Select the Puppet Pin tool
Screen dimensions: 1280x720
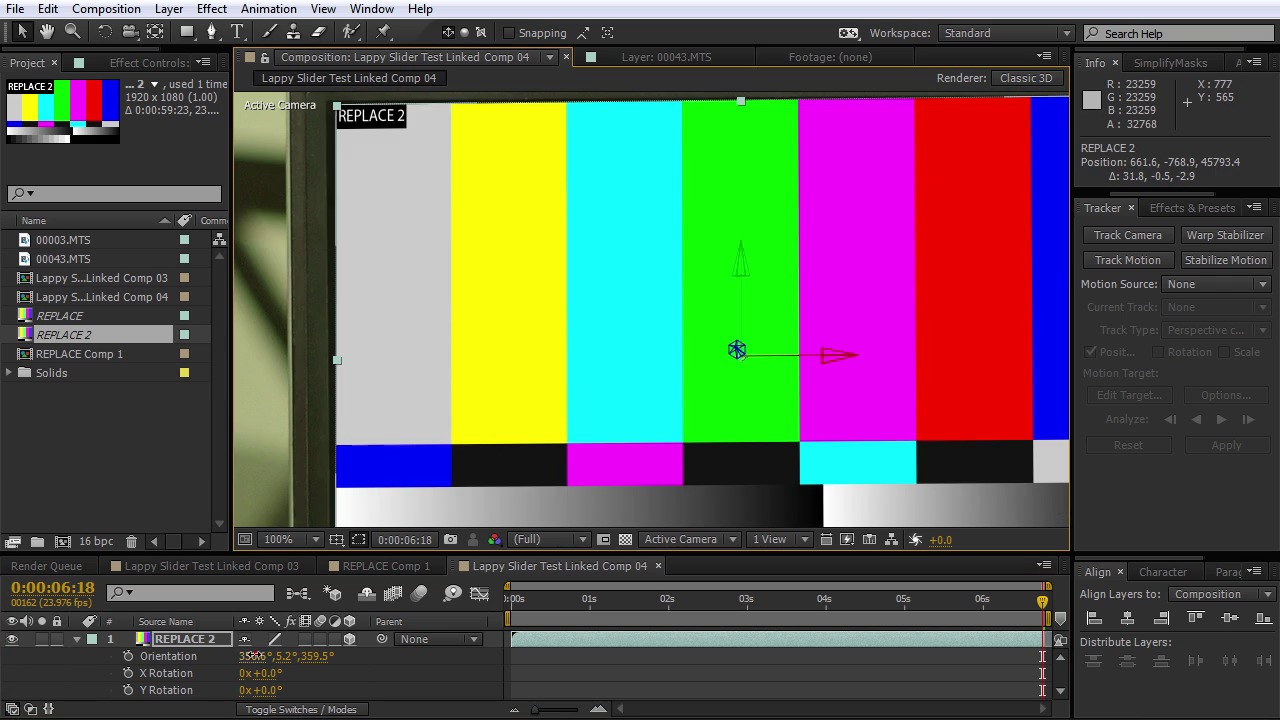tap(383, 32)
